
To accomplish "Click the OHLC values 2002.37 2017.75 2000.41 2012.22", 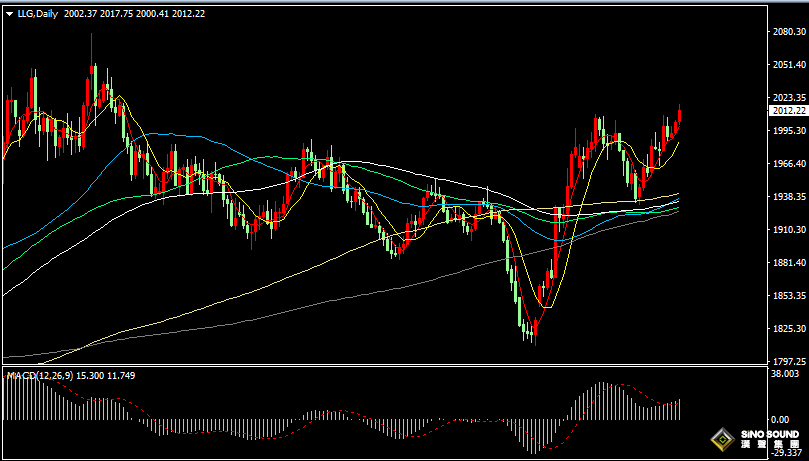I will click(x=134, y=14).
